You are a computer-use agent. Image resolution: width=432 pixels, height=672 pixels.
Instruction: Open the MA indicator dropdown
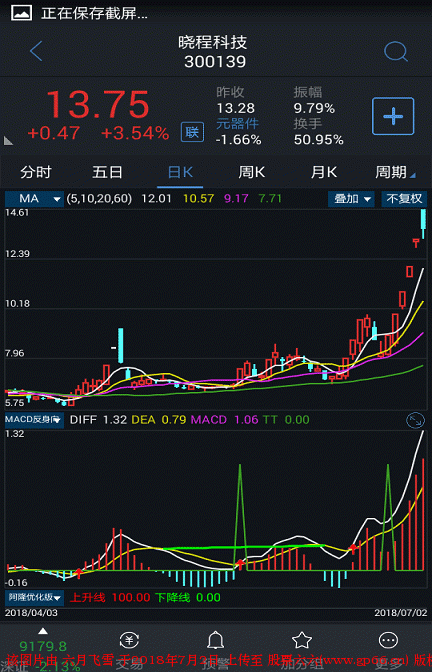34,199
